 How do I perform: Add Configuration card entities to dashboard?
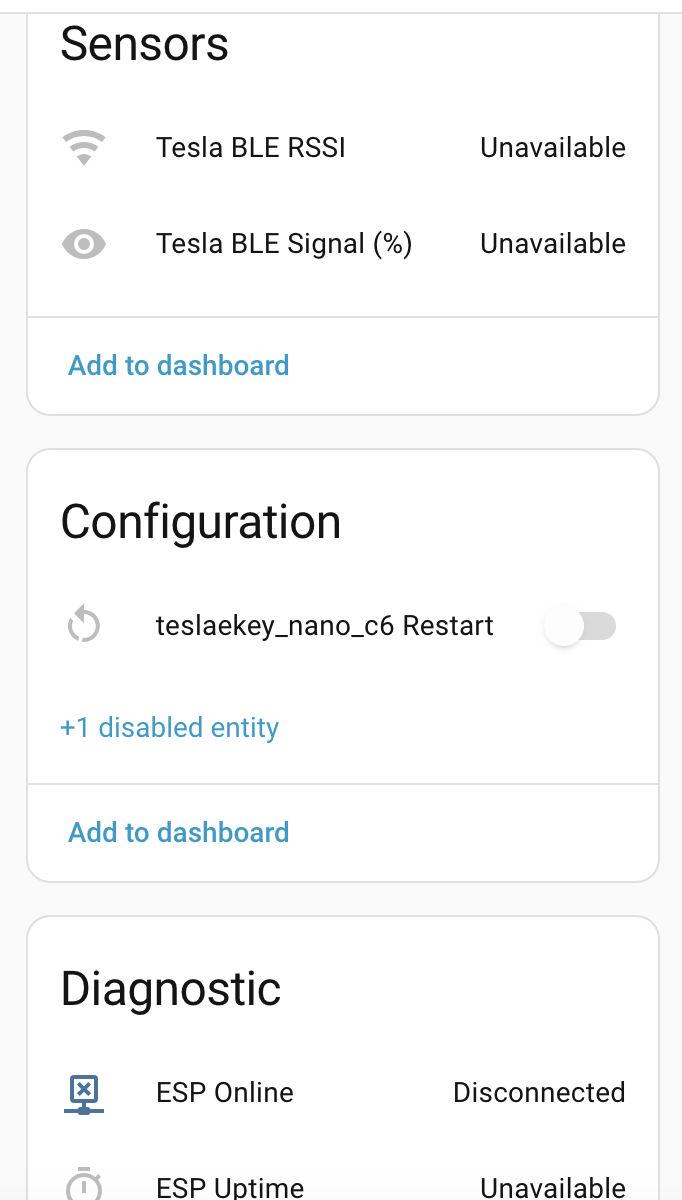[178, 833]
